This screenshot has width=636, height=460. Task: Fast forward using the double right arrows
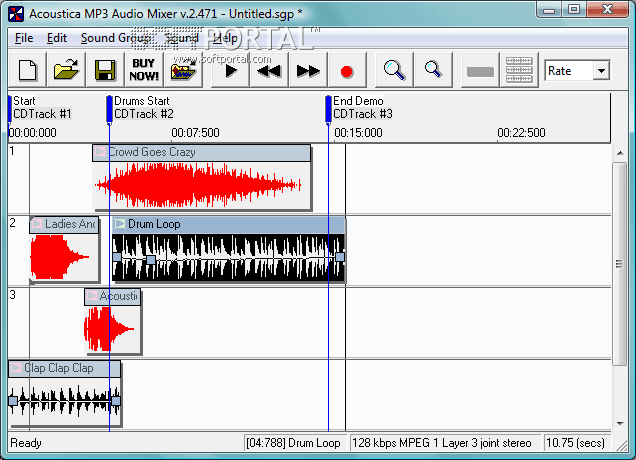[308, 70]
